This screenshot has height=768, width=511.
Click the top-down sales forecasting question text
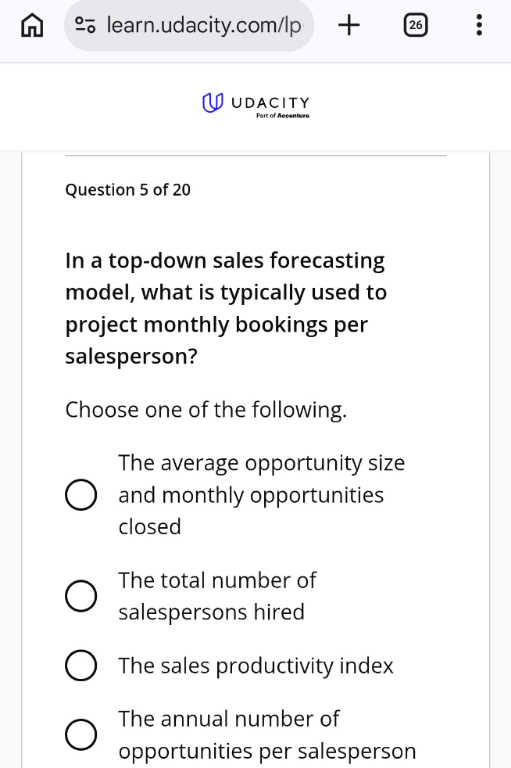(x=226, y=309)
